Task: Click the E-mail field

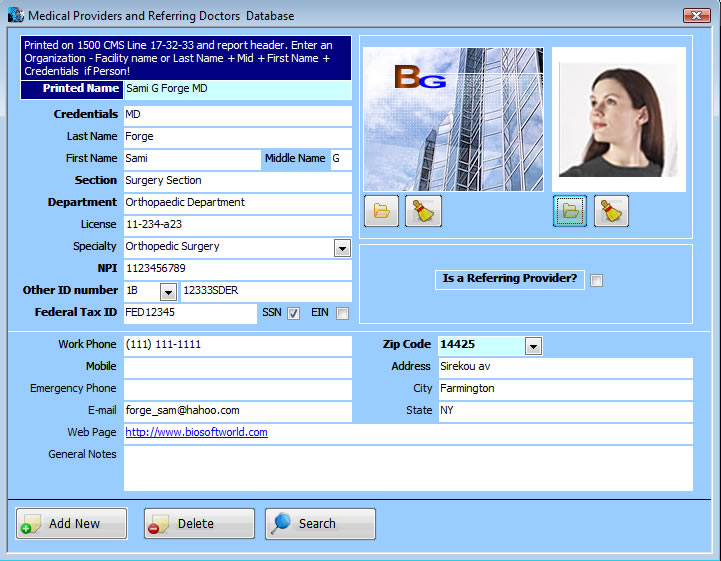Action: point(238,412)
